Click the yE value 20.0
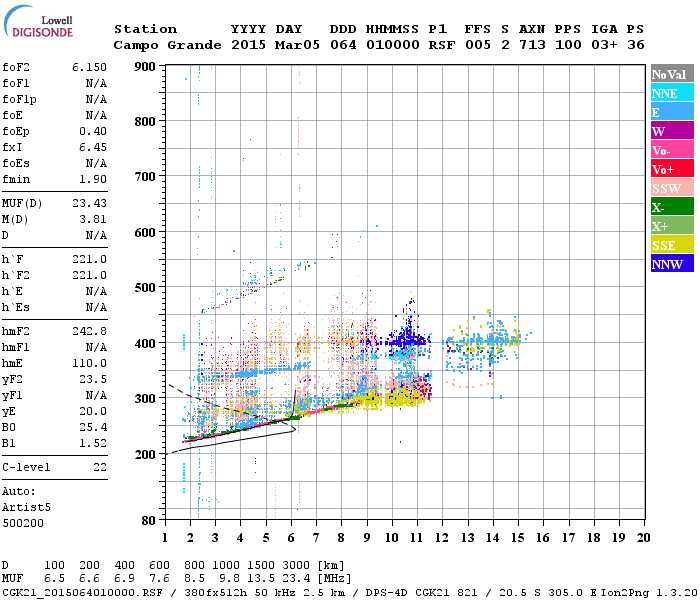This screenshot has width=700, height=600. [x=93, y=411]
